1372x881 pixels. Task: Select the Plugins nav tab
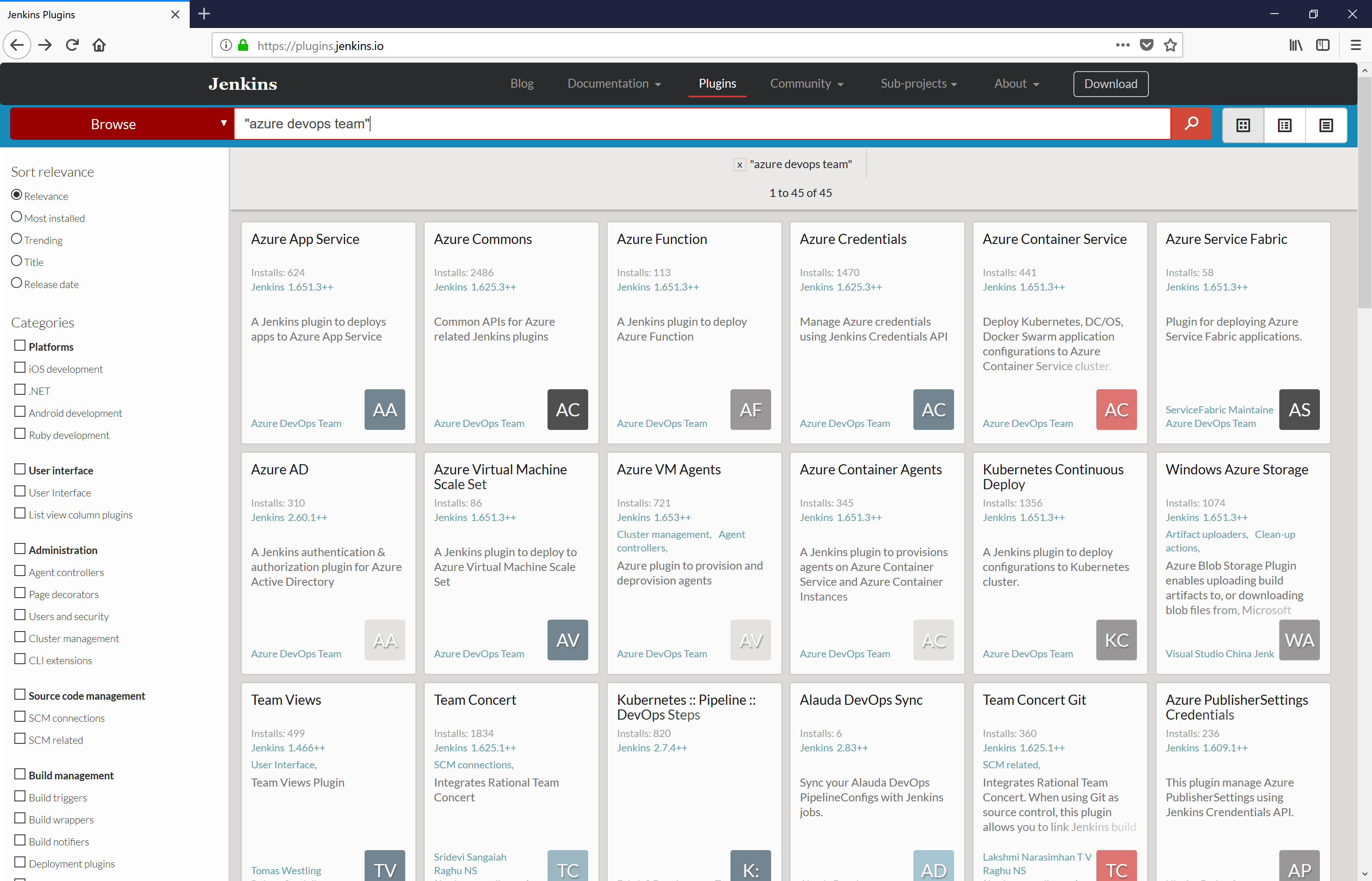717,83
